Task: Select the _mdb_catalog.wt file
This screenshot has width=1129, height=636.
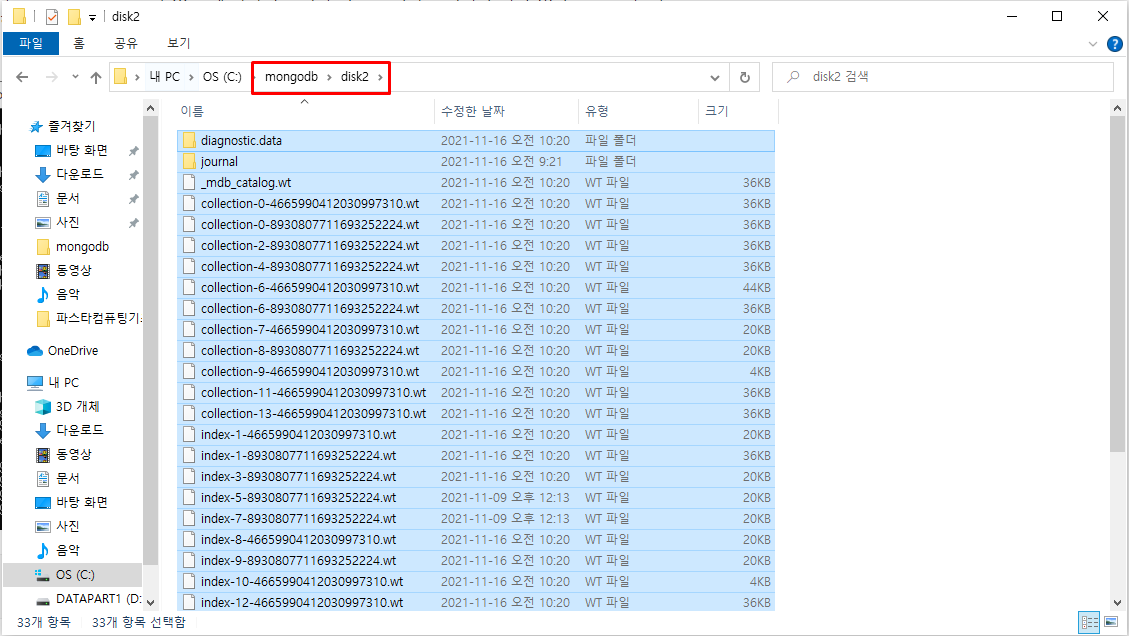Action: click(x=475, y=182)
